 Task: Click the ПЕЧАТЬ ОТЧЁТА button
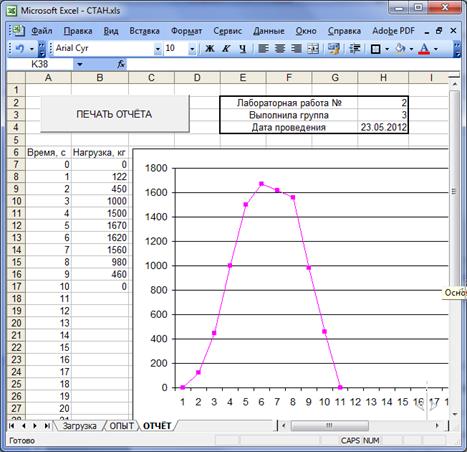[x=114, y=114]
